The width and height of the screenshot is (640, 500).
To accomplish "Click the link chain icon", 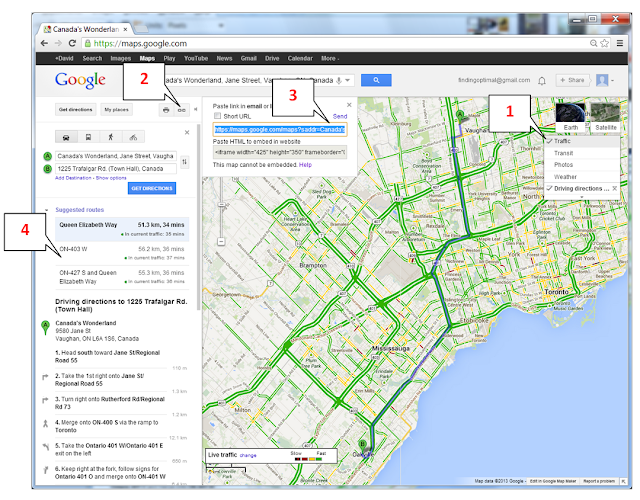I will click(x=182, y=110).
